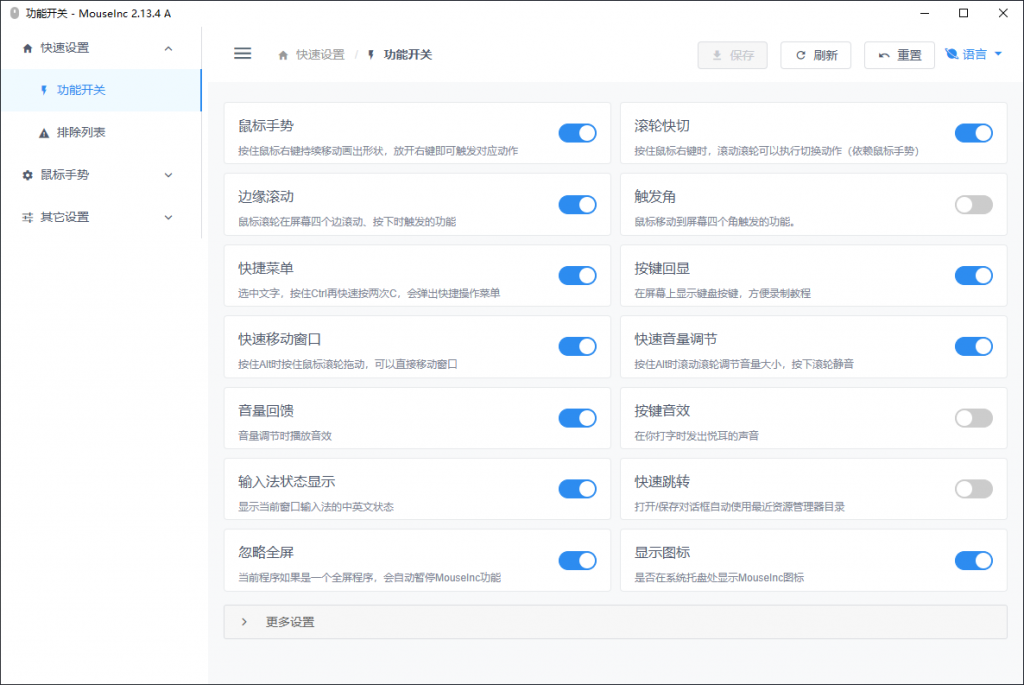Open the 语言 dropdown menu
This screenshot has width=1024, height=685.
pyautogui.click(x=974, y=55)
